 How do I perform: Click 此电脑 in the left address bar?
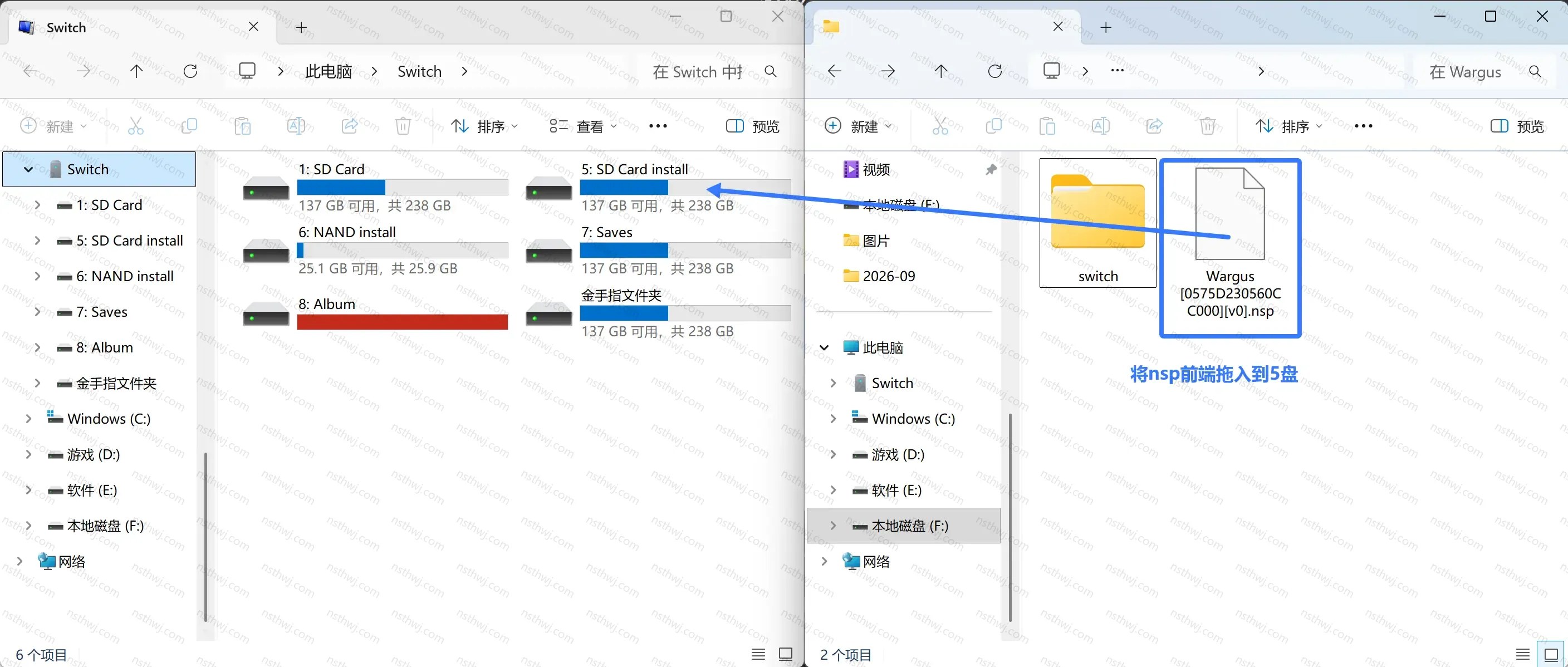[x=329, y=72]
